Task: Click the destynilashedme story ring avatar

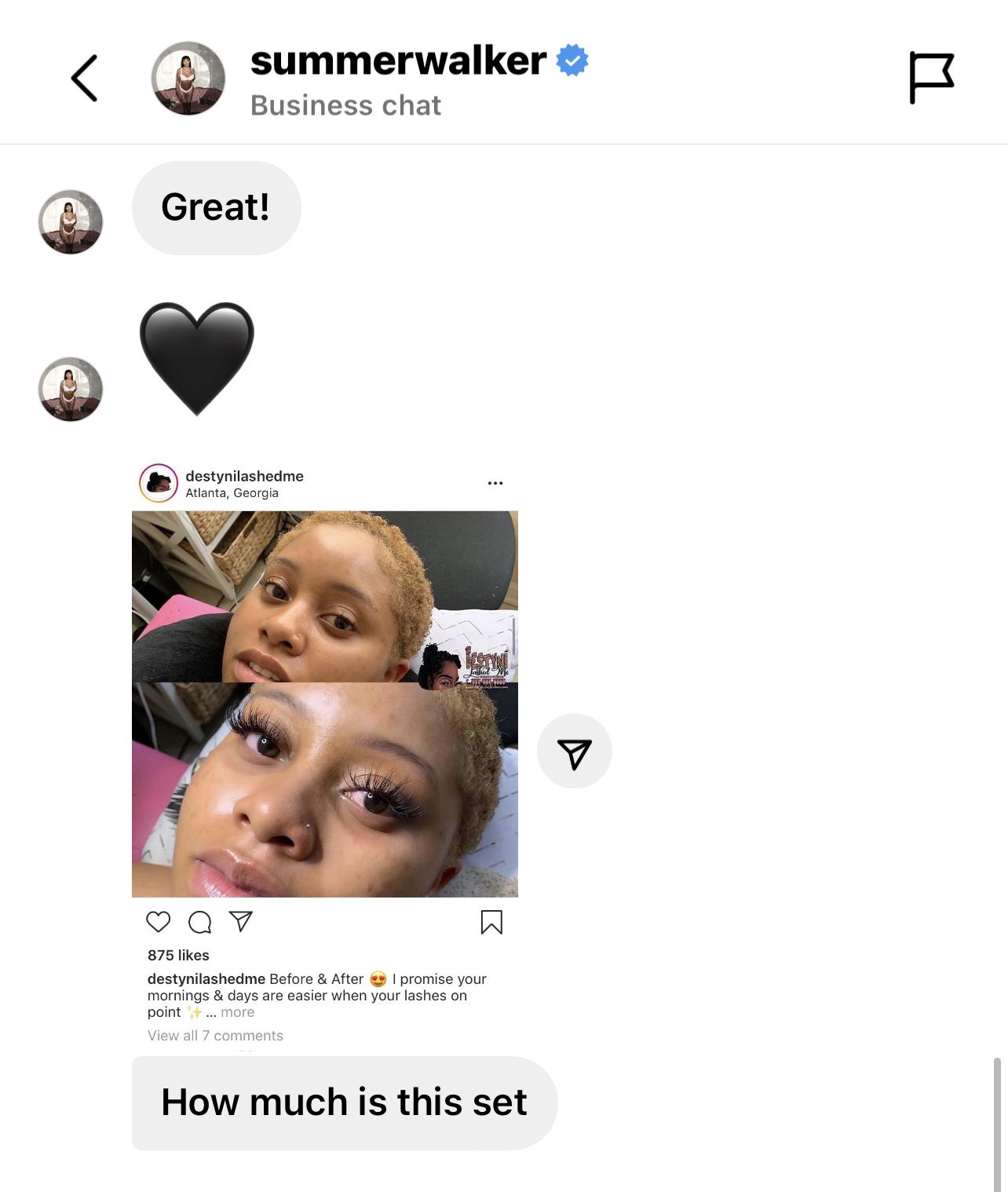Action: point(159,483)
